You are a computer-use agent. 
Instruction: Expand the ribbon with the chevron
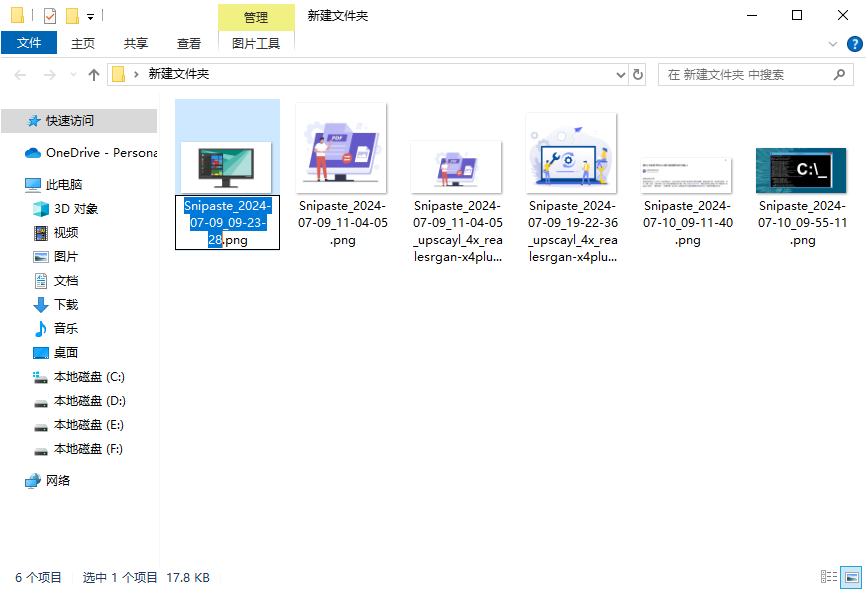(833, 44)
